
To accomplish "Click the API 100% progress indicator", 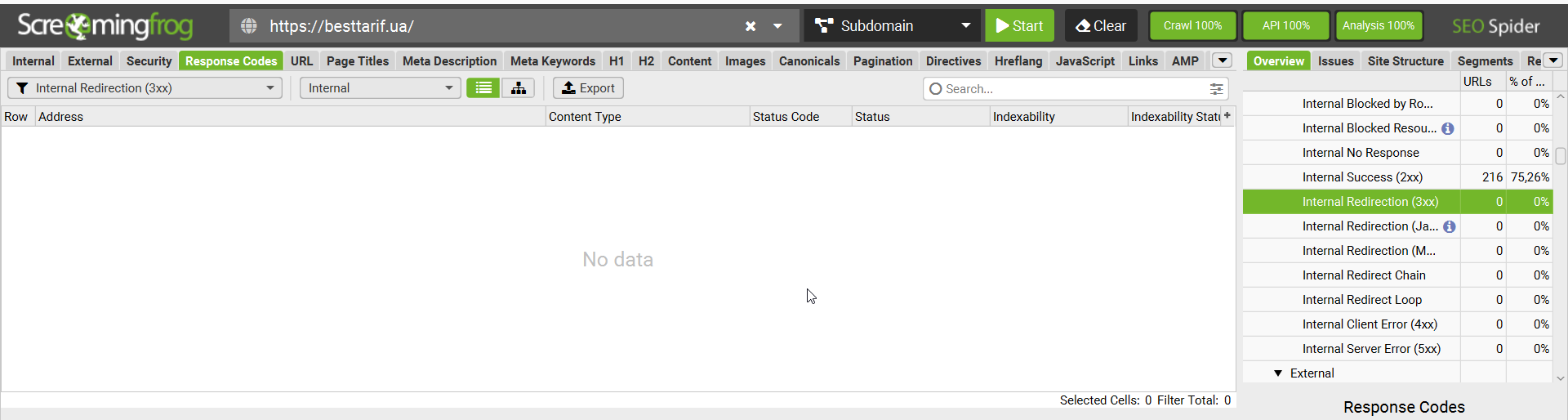I will [1285, 25].
